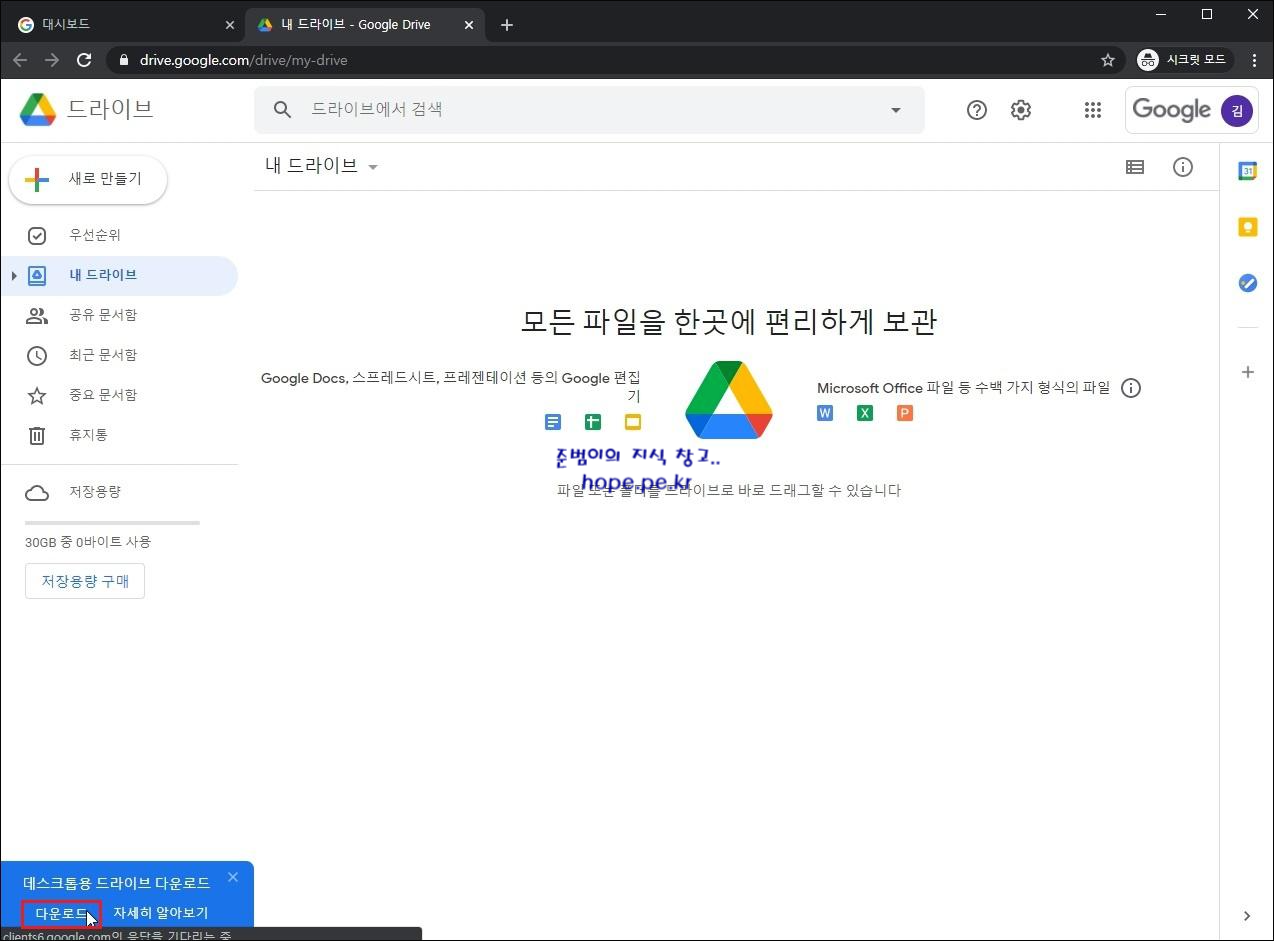Click the site lock icon in address bar
The image size is (1274, 941).
tap(124, 60)
